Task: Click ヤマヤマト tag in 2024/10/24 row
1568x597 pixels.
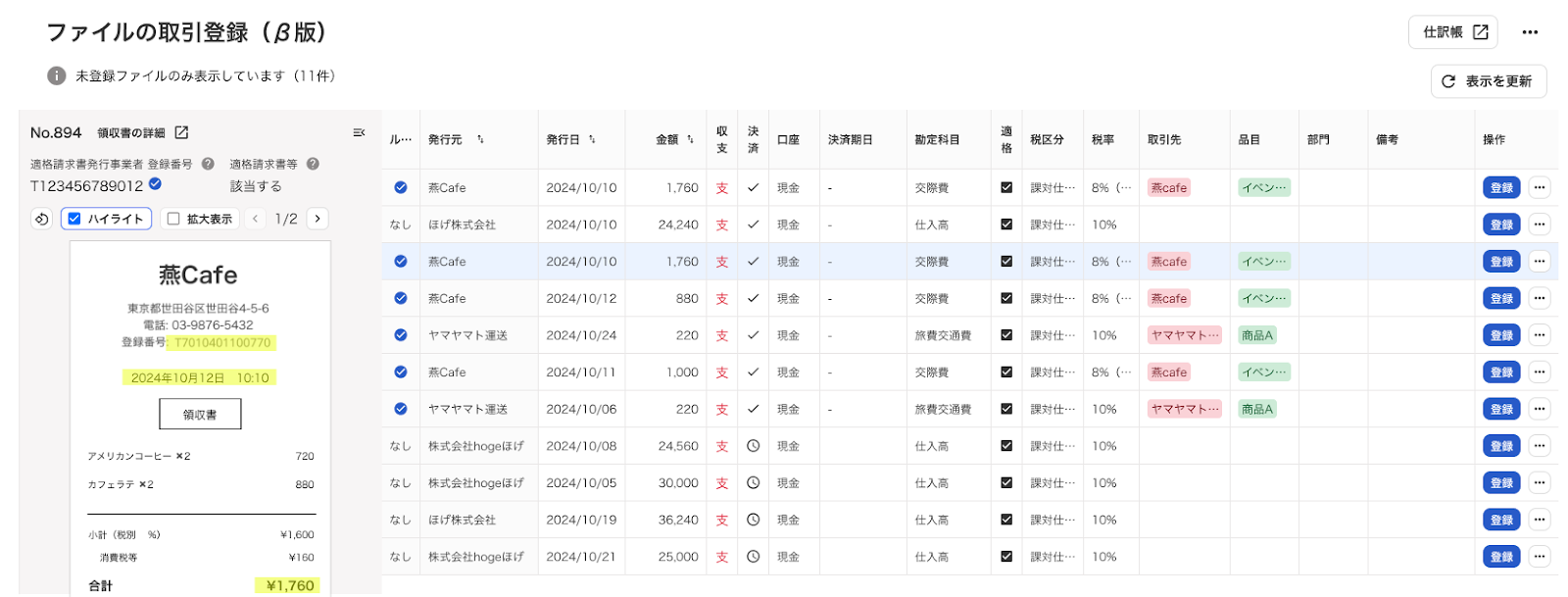Action: tap(1185, 335)
